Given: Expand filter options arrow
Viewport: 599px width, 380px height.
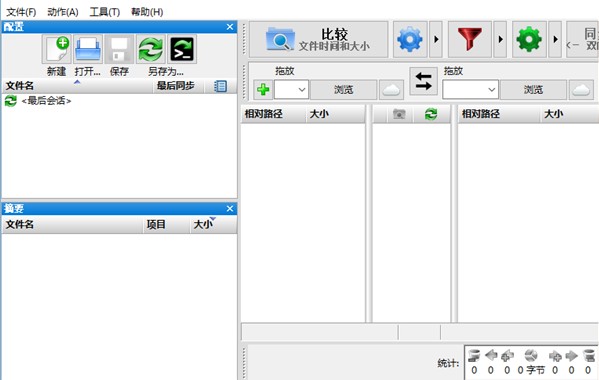Looking at the screenshot, I should pyautogui.click(x=500, y=39).
